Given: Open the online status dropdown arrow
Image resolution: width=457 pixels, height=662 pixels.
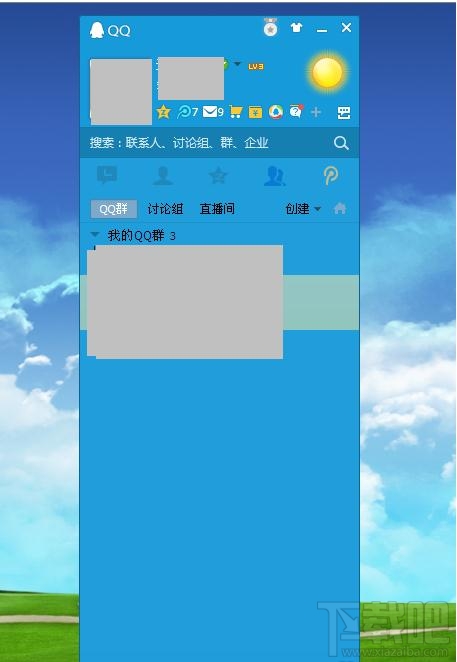Looking at the screenshot, I should [237, 64].
